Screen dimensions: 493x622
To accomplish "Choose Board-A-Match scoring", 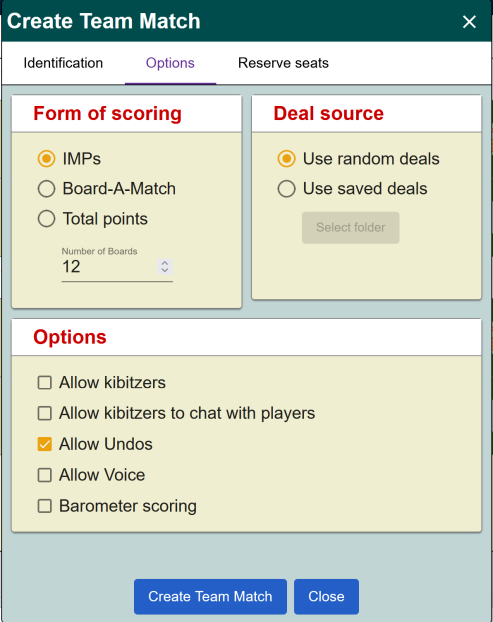I will (46, 189).
